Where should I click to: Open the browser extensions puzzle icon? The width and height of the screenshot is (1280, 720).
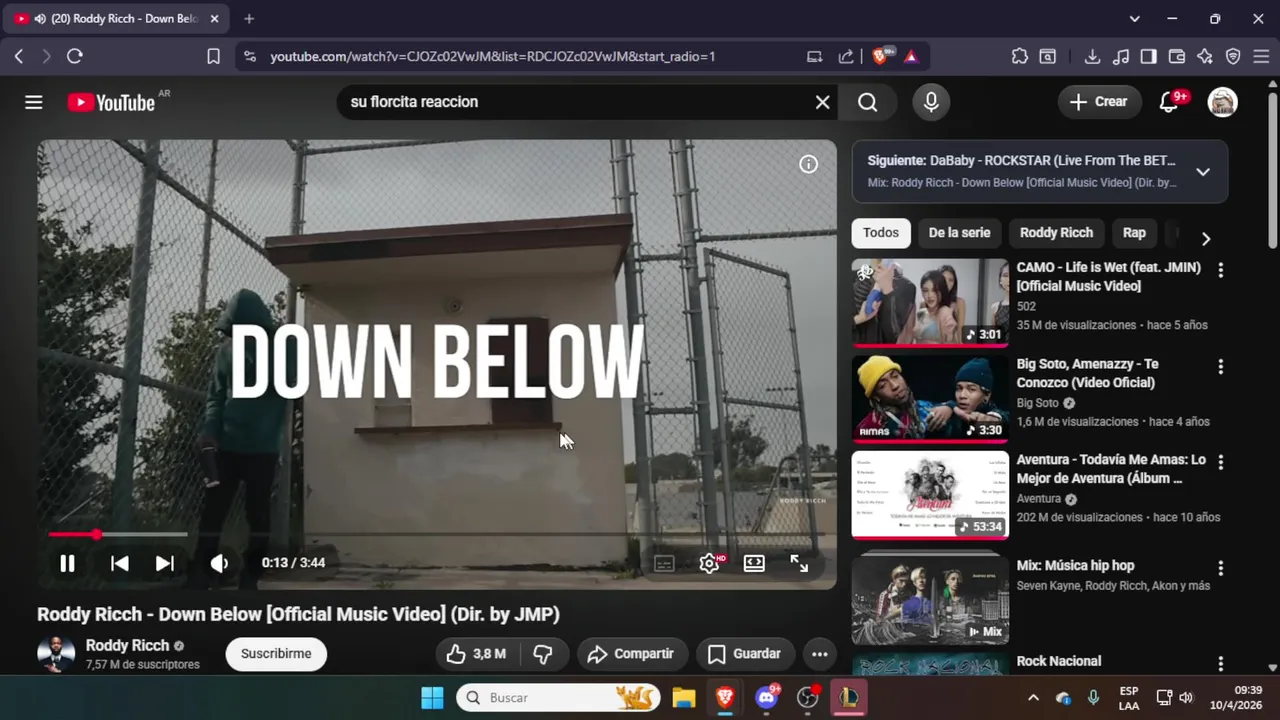pos(1019,57)
